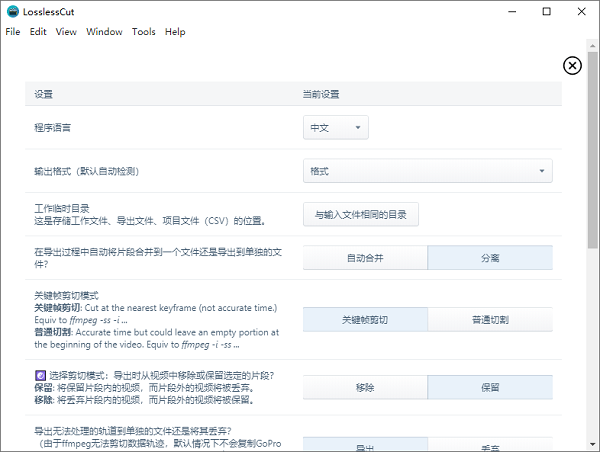Image resolution: width=600 pixels, height=452 pixels.
Task: Click the scrollbar up arrow
Action: coord(593,45)
